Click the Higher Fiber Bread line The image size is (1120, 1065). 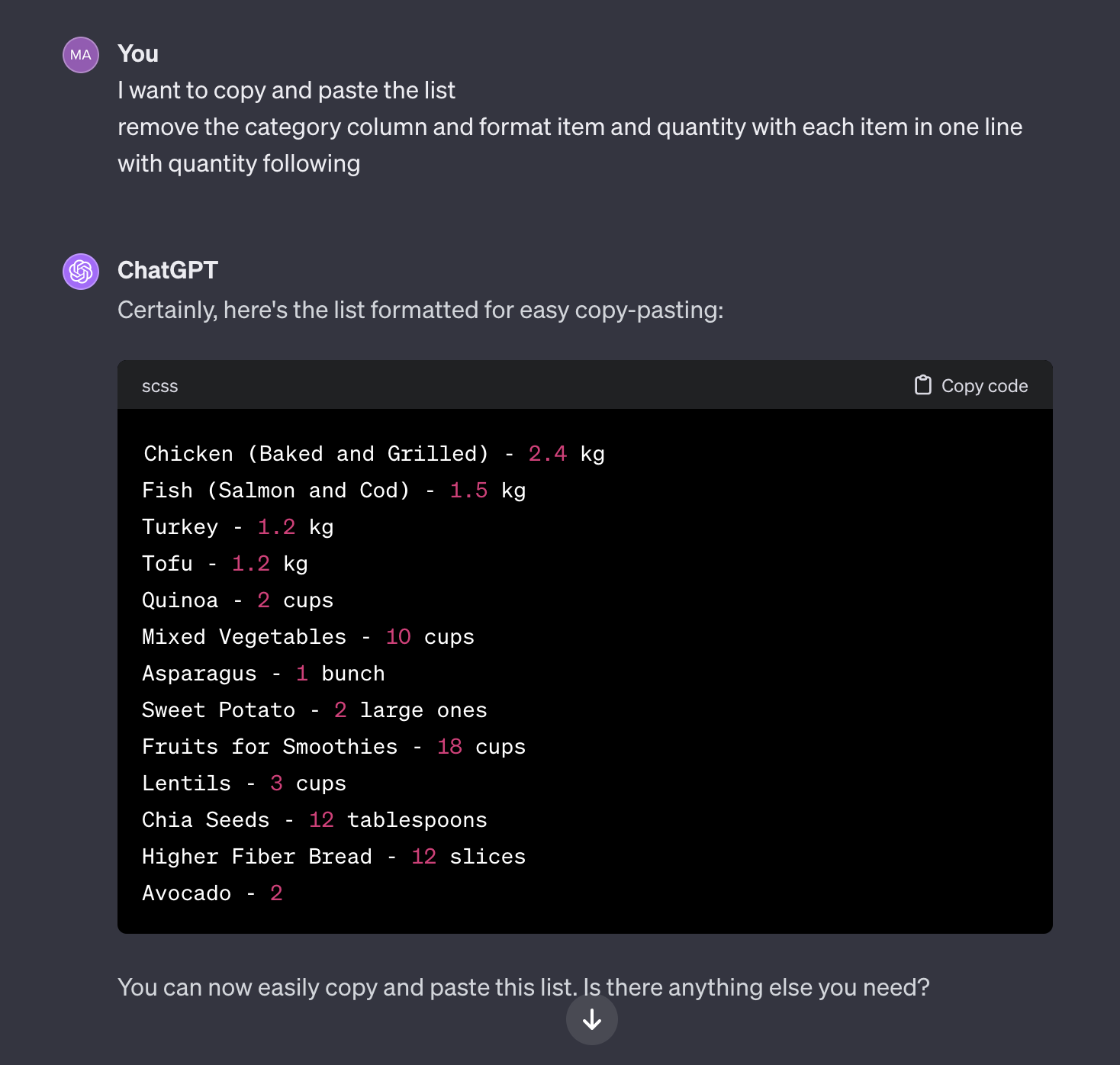coord(333,857)
